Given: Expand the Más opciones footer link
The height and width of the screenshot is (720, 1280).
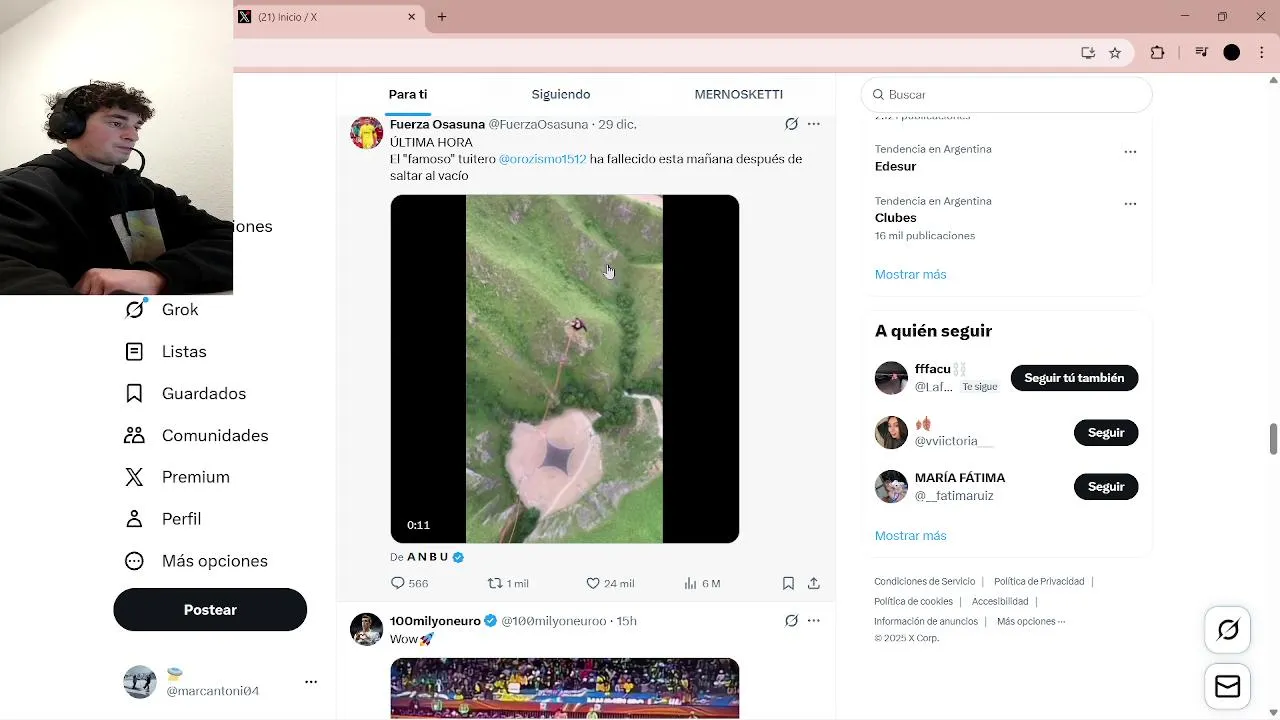Looking at the screenshot, I should coord(1031,621).
